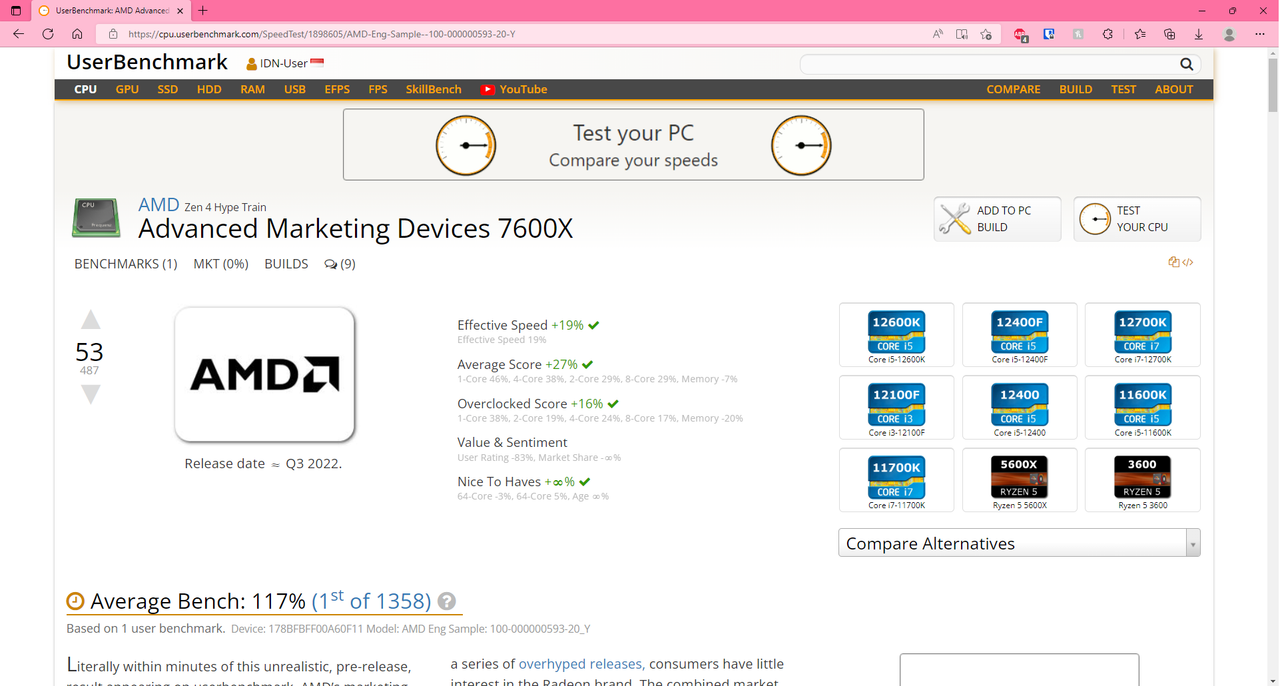Open COMPARE in the navigation bar
Image resolution: width=1280 pixels, height=686 pixels.
click(1013, 89)
